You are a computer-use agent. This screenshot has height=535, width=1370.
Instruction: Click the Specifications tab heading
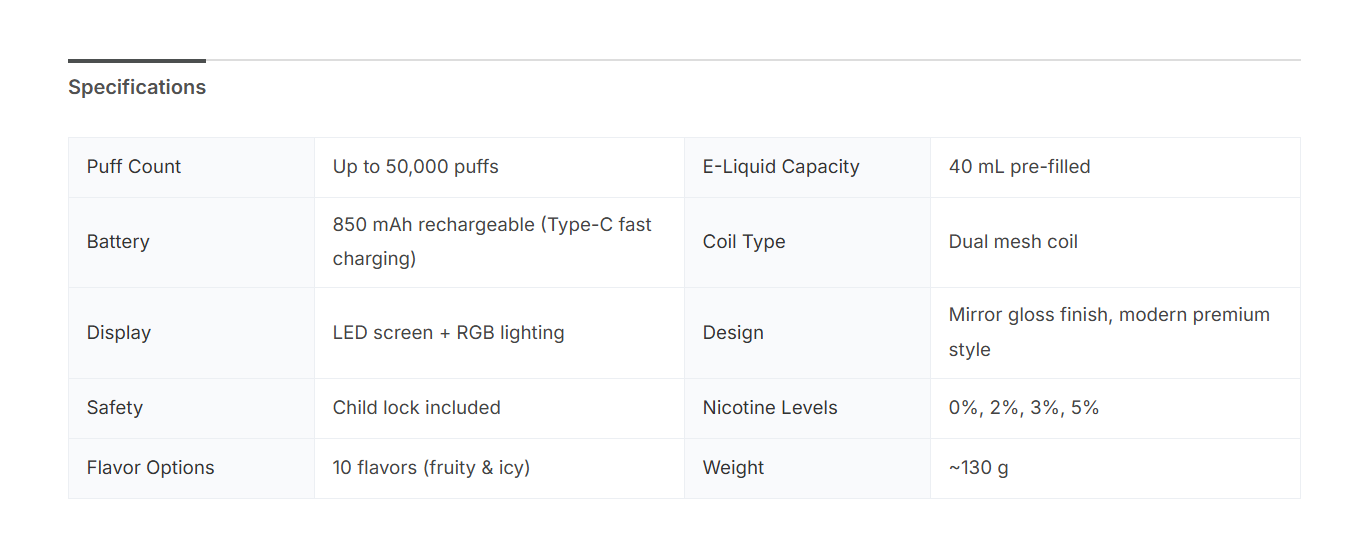pos(137,87)
